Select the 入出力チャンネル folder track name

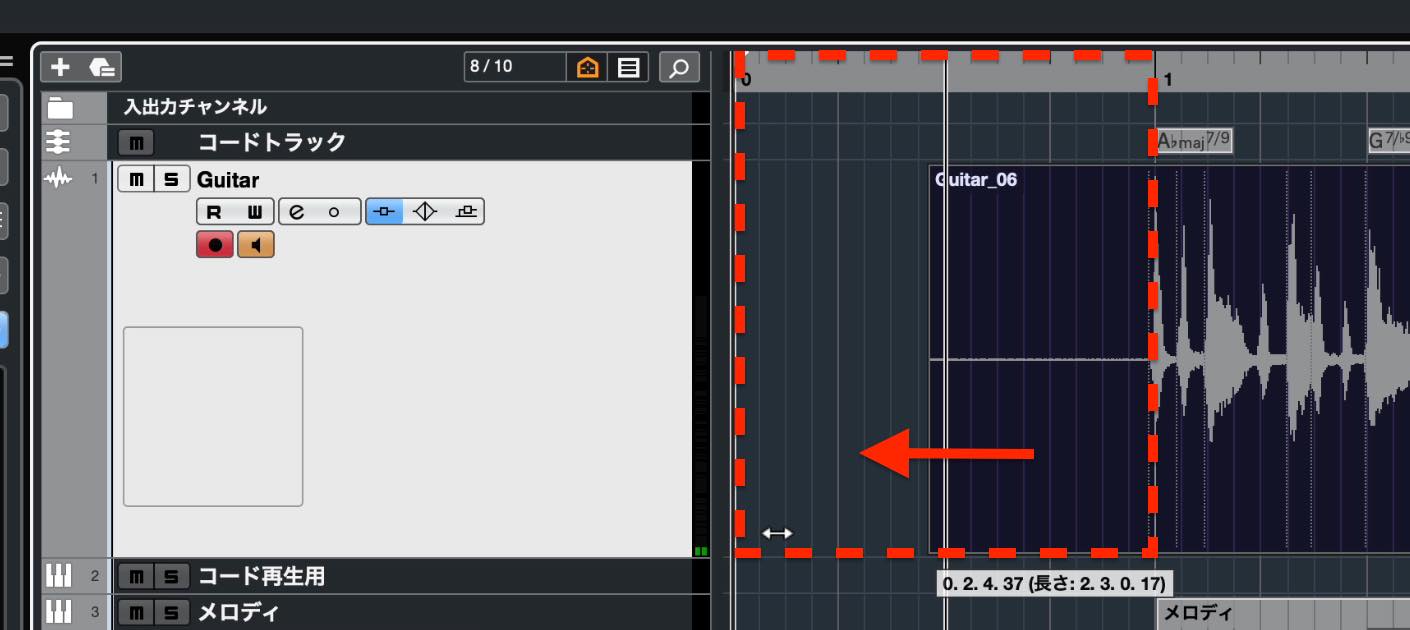coord(195,107)
